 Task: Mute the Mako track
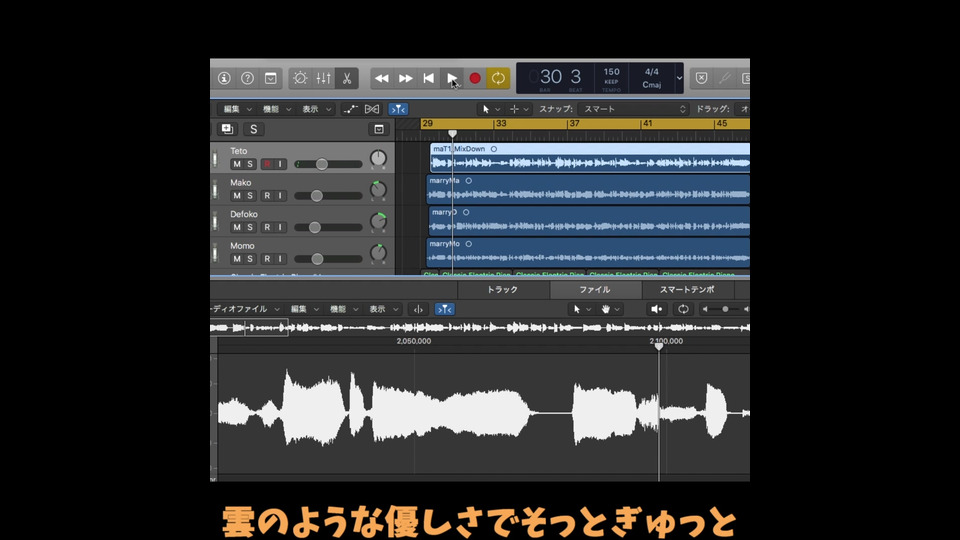(237, 196)
